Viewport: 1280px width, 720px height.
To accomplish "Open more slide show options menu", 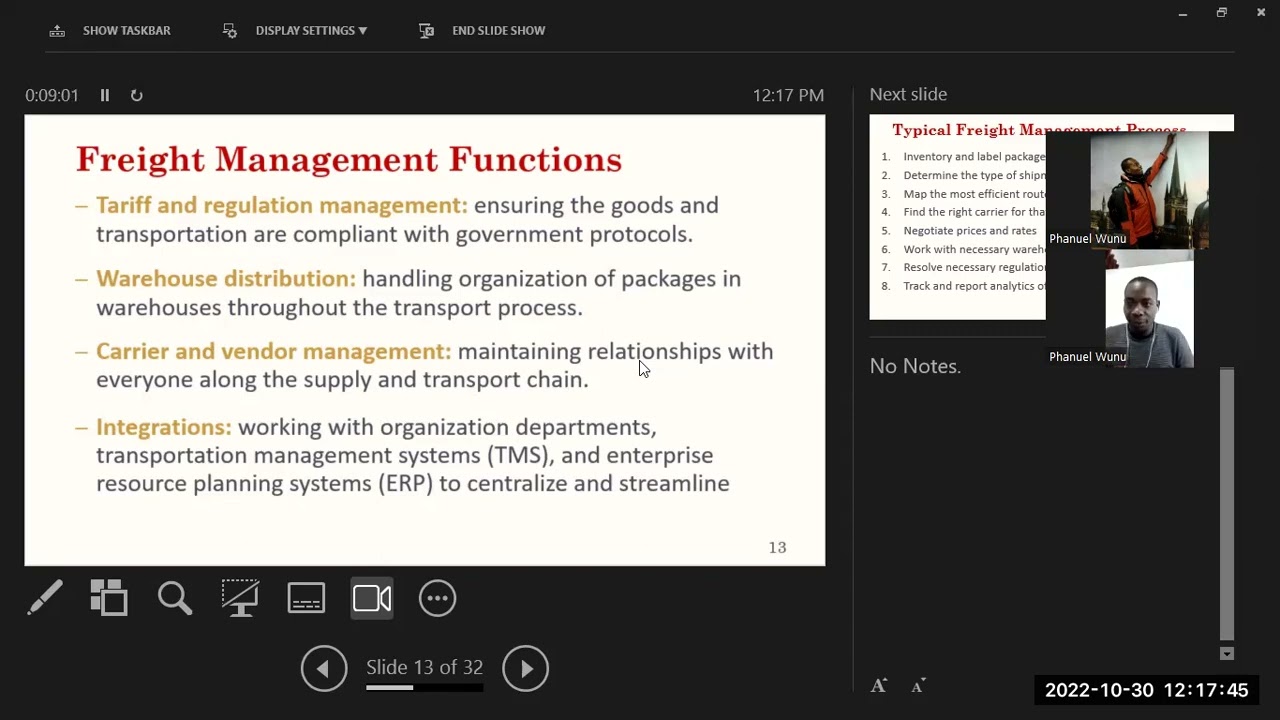I will (x=437, y=598).
